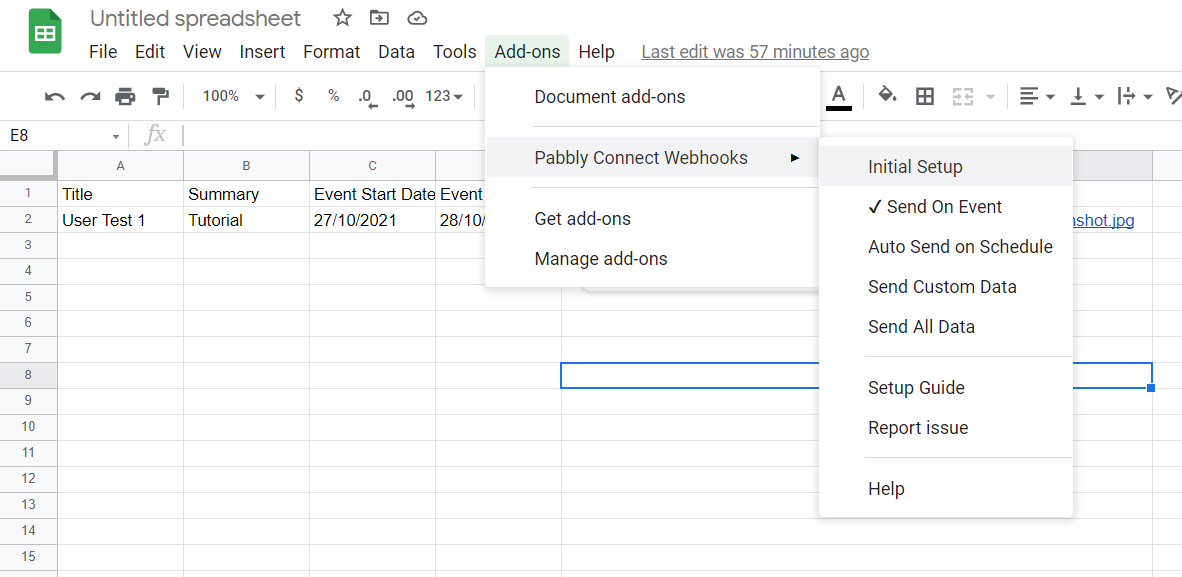The image size is (1182, 577).
Task: Select row 2 header
Action: point(29,219)
